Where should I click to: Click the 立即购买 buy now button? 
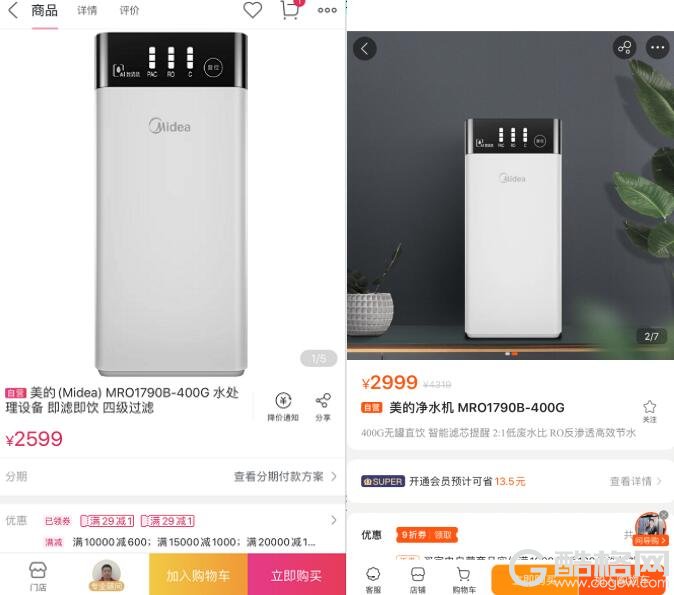[297, 574]
